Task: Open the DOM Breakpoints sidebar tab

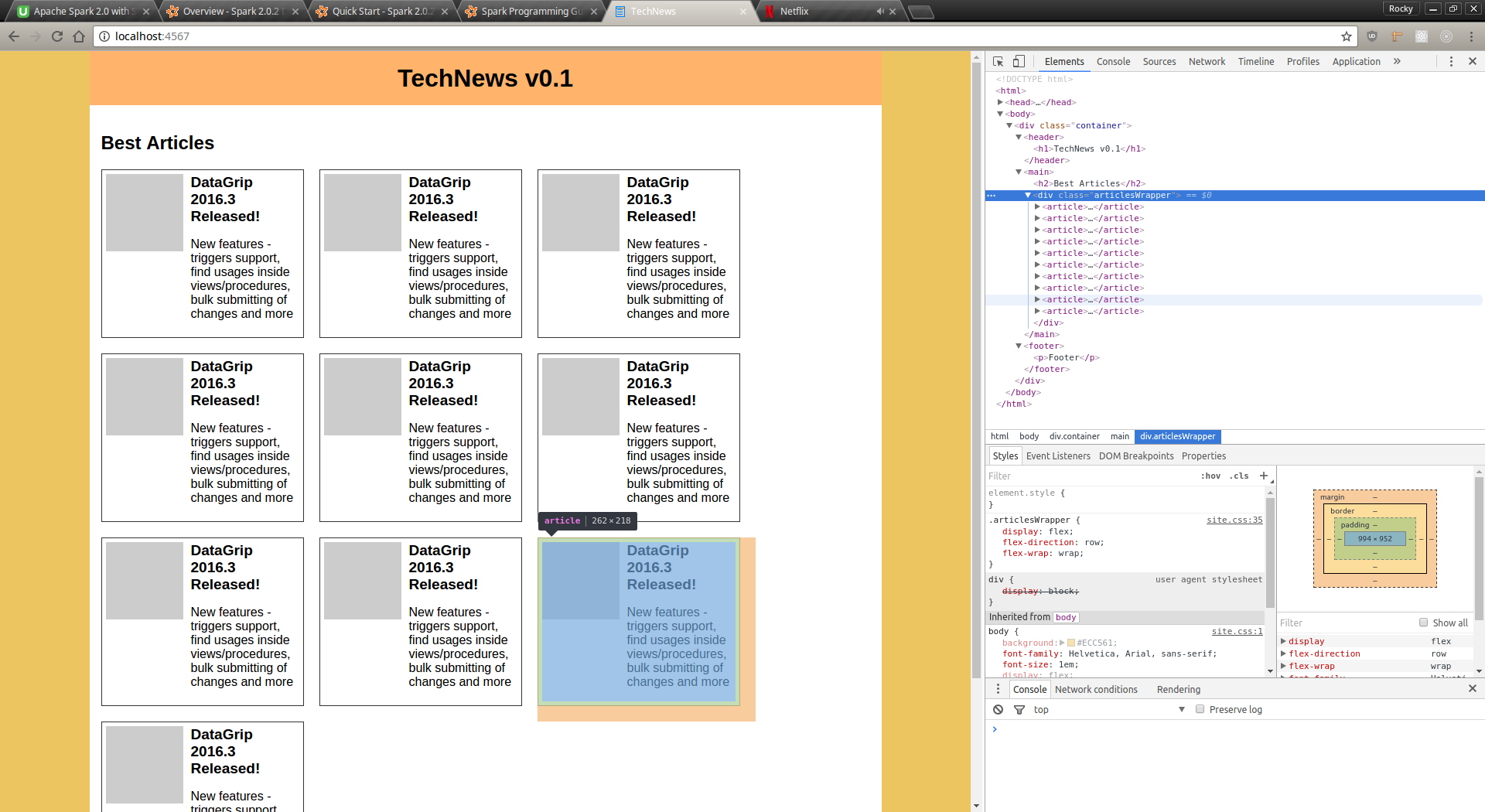Action: click(1136, 455)
